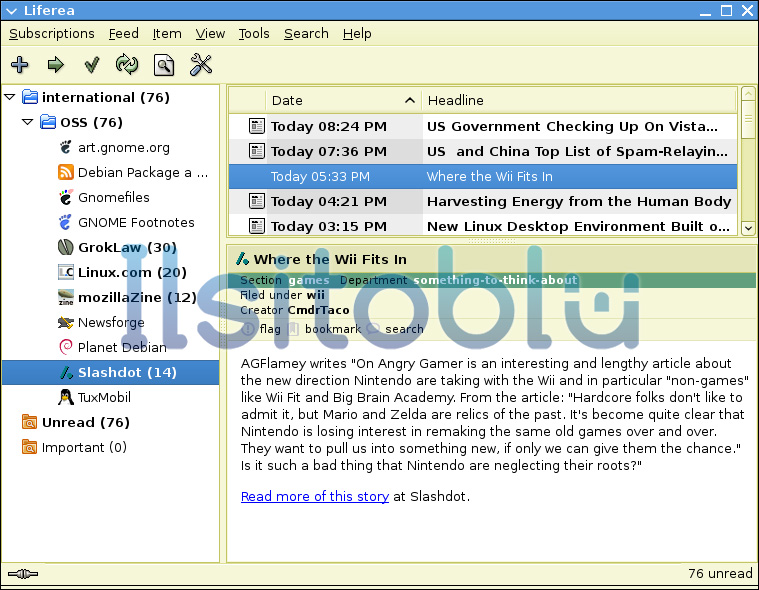Open the Feed menu
This screenshot has height=590, width=759.
(124, 33)
